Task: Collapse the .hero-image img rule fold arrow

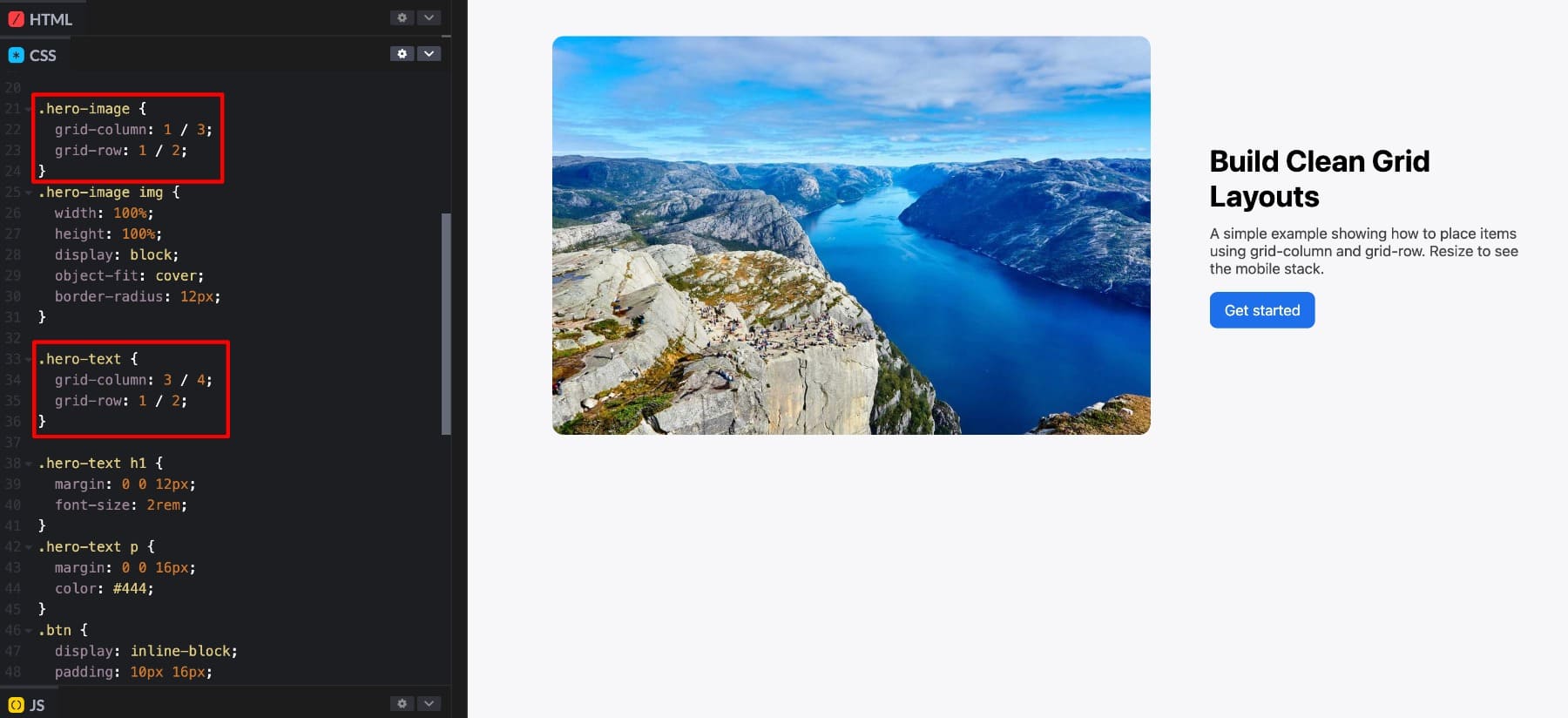Action: pyautogui.click(x=29, y=193)
